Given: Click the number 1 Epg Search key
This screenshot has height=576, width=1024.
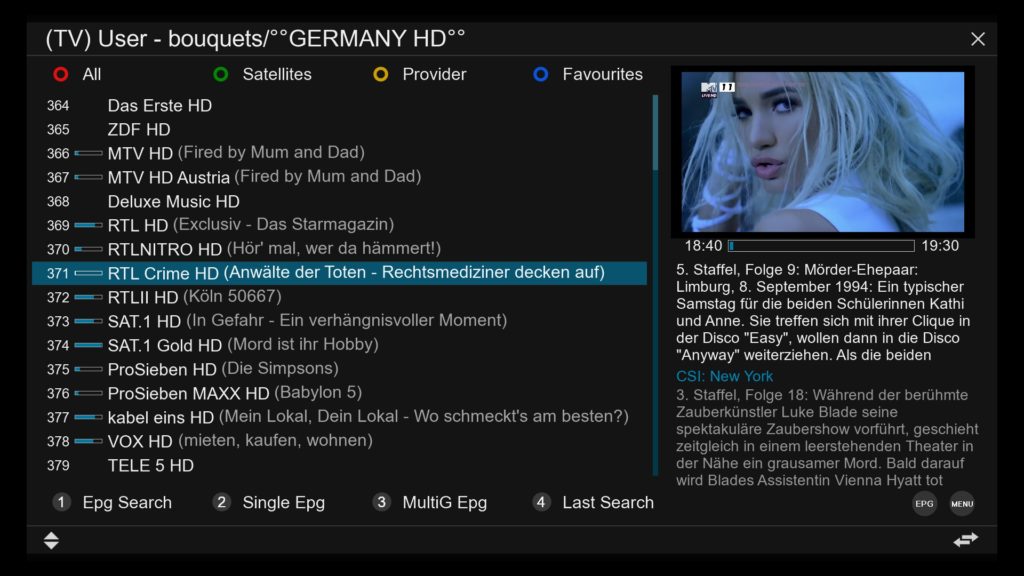Looking at the screenshot, I should click(61, 502).
